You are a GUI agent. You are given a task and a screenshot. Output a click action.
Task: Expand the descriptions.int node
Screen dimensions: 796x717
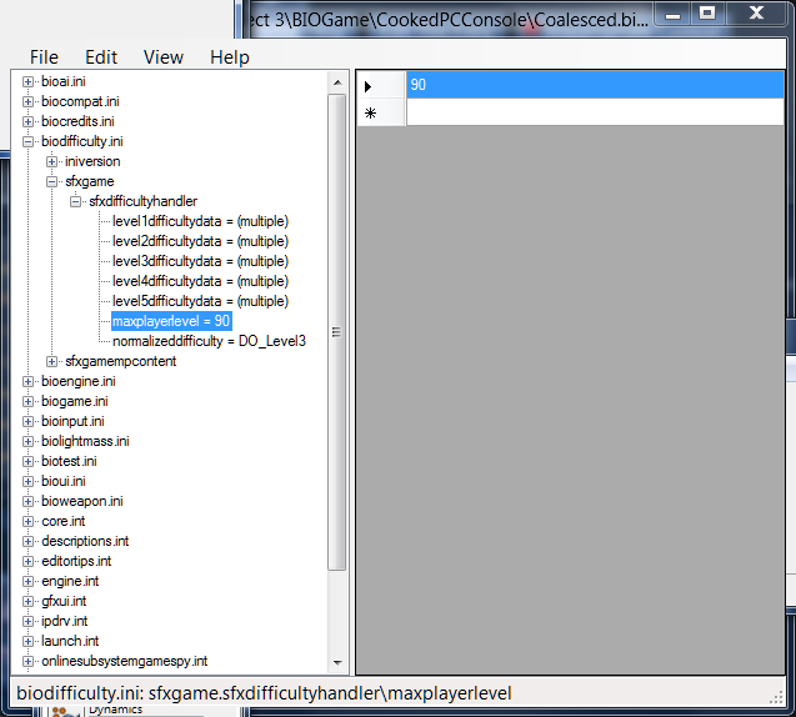[x=28, y=541]
